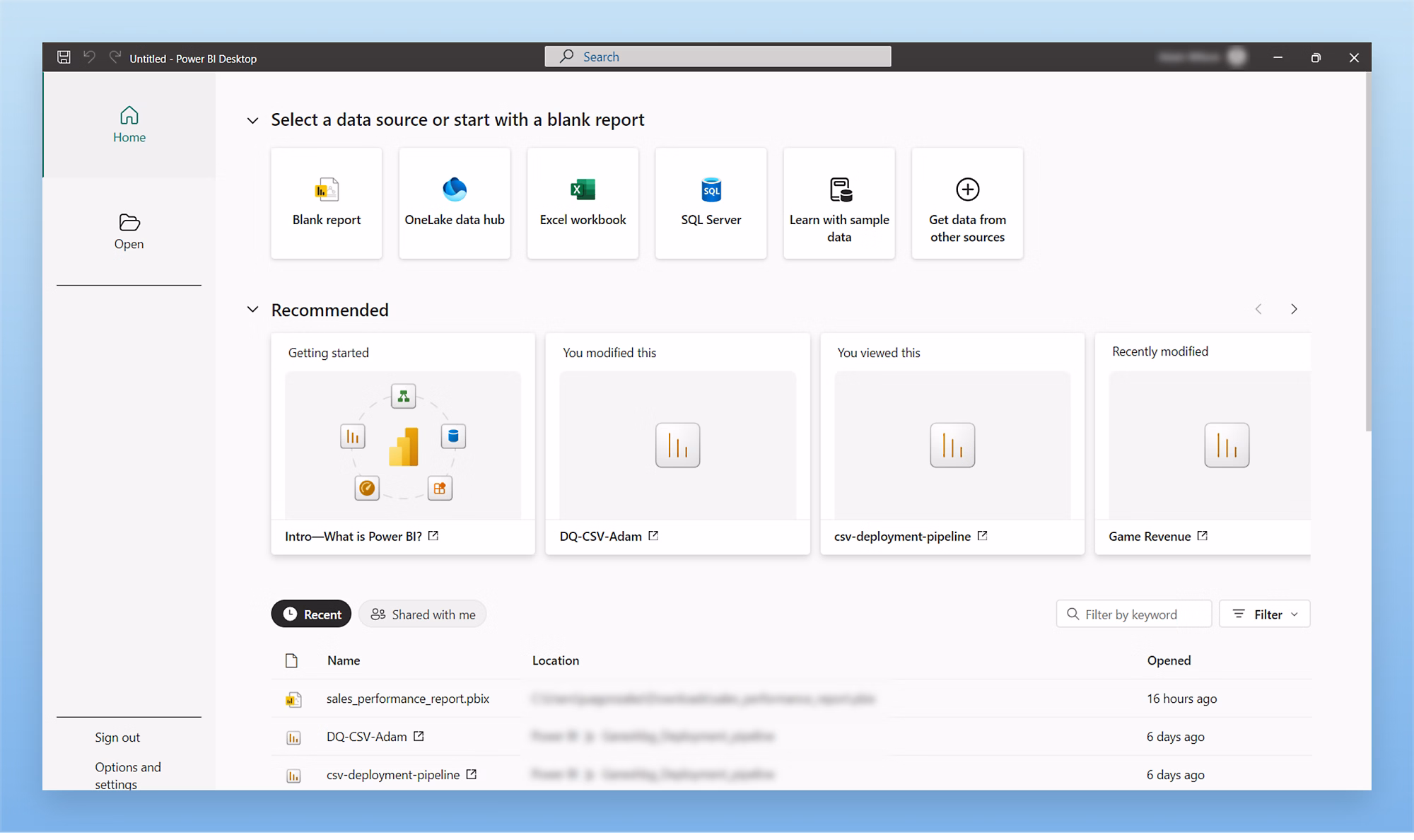Image resolution: width=1414 pixels, height=840 pixels.
Task: Collapse the Recommended section
Action: [252, 309]
